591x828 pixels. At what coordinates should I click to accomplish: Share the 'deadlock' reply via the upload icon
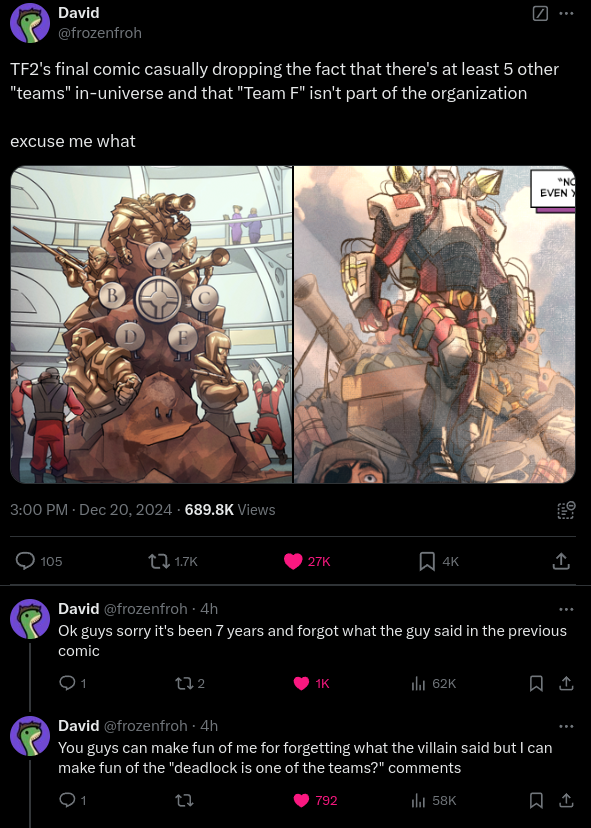click(x=566, y=801)
